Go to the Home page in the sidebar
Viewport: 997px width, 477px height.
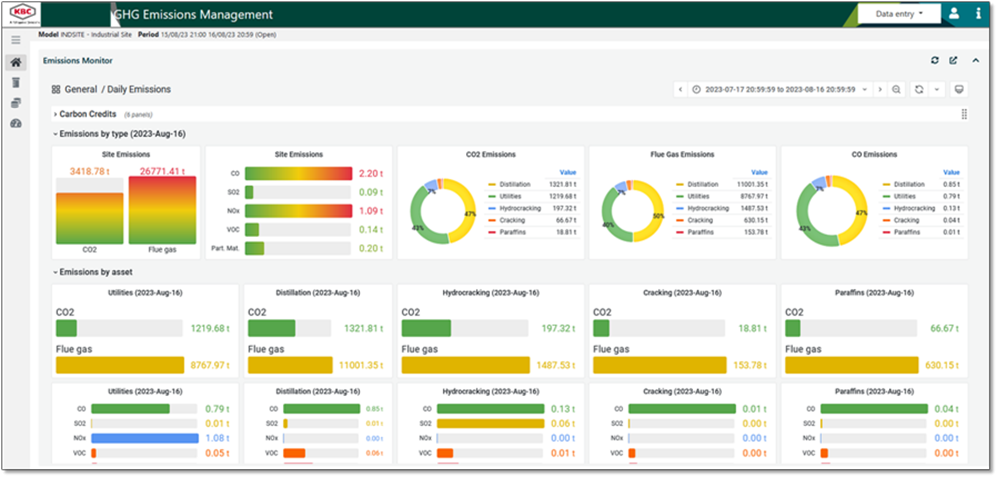pyautogui.click(x=15, y=62)
